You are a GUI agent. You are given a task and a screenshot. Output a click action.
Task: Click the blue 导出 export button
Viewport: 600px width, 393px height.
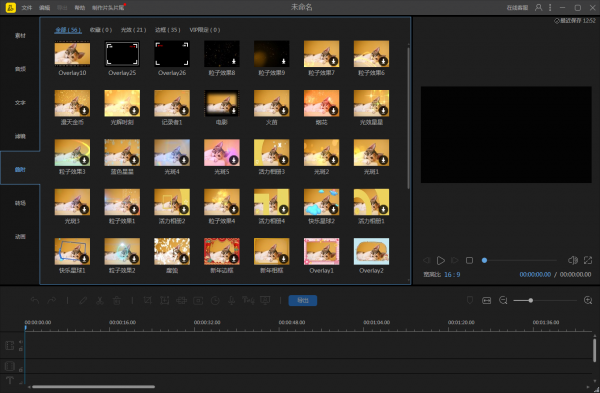[x=303, y=300]
